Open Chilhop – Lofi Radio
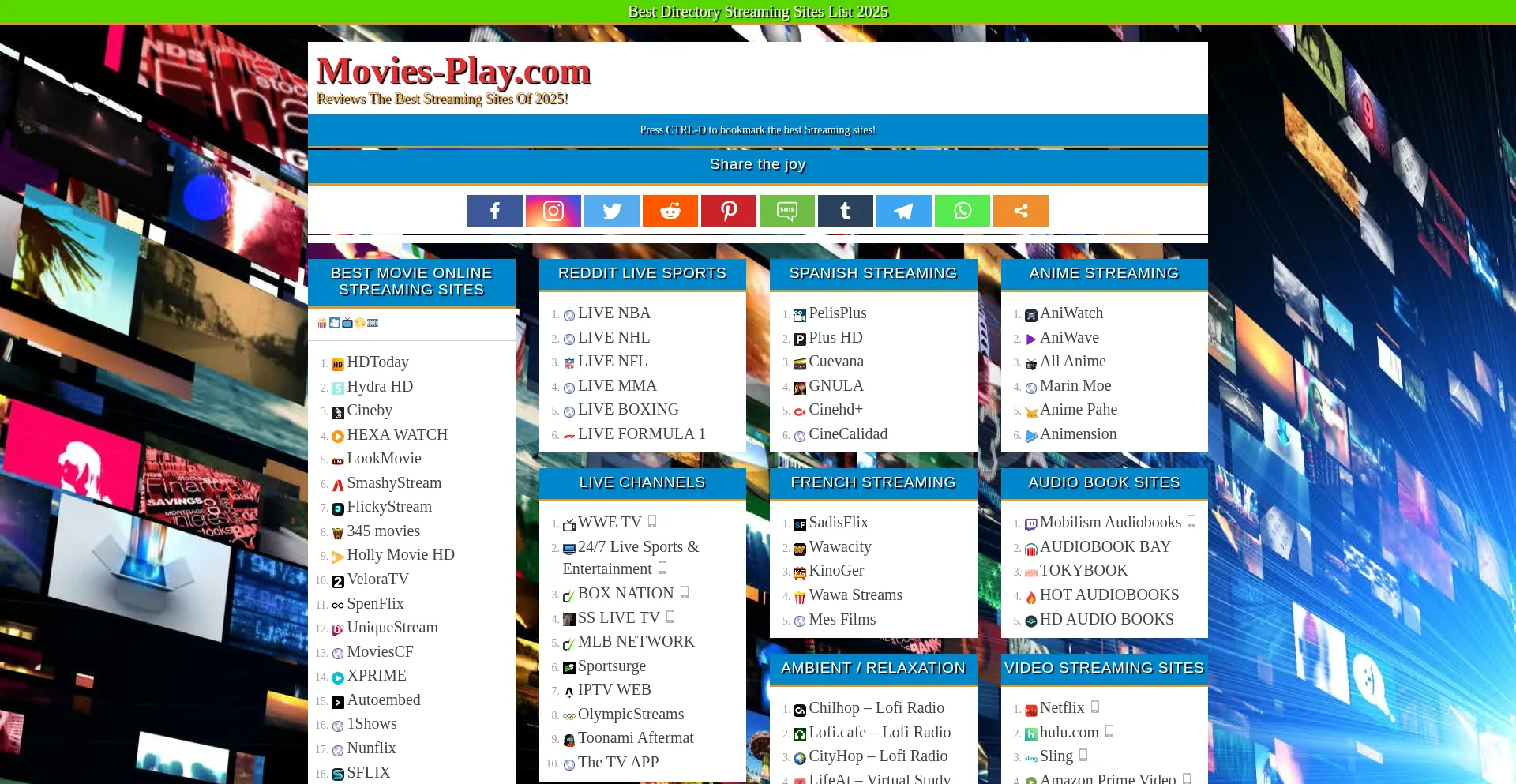The height and width of the screenshot is (784, 1516). point(876,708)
